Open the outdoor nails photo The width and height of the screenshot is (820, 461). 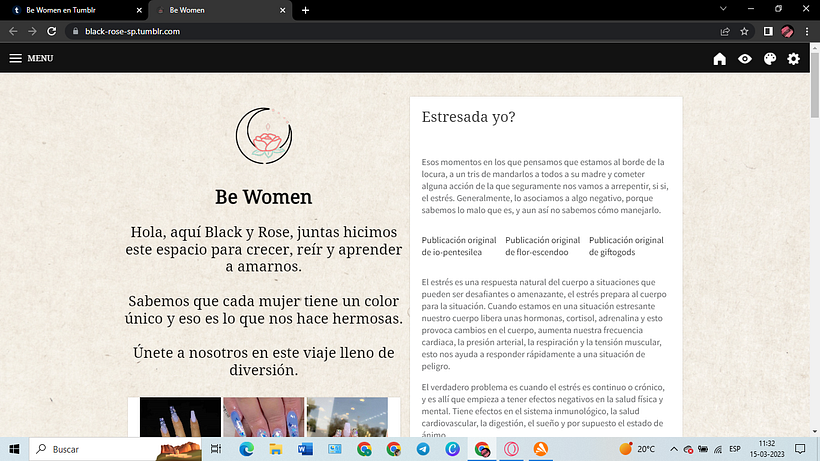click(x=347, y=417)
